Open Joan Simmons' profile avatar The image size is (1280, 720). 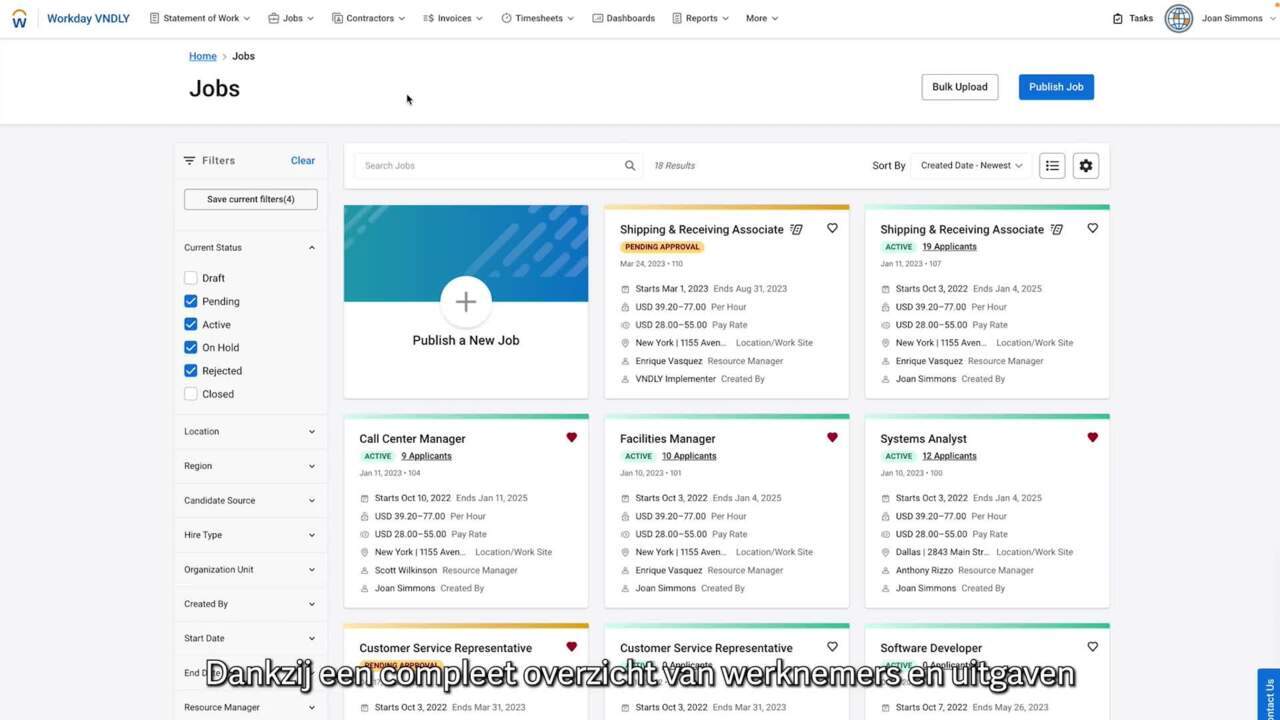point(1178,18)
